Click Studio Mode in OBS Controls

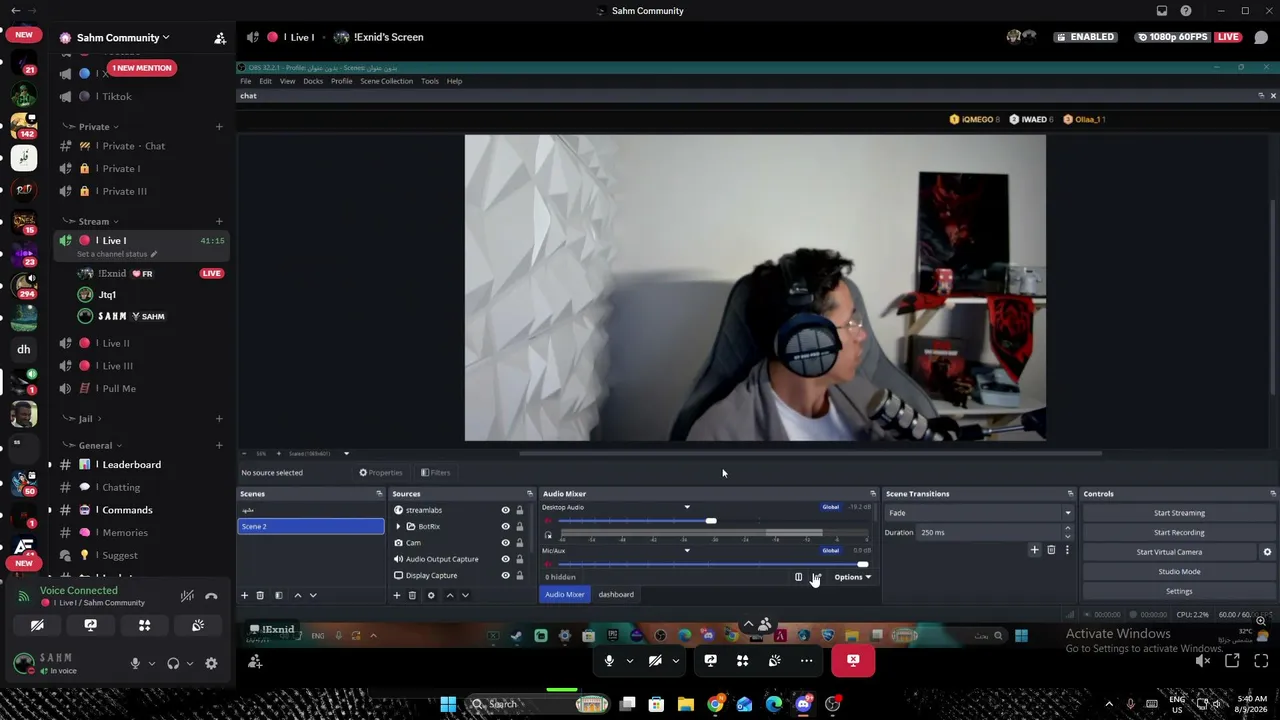[x=1179, y=571]
